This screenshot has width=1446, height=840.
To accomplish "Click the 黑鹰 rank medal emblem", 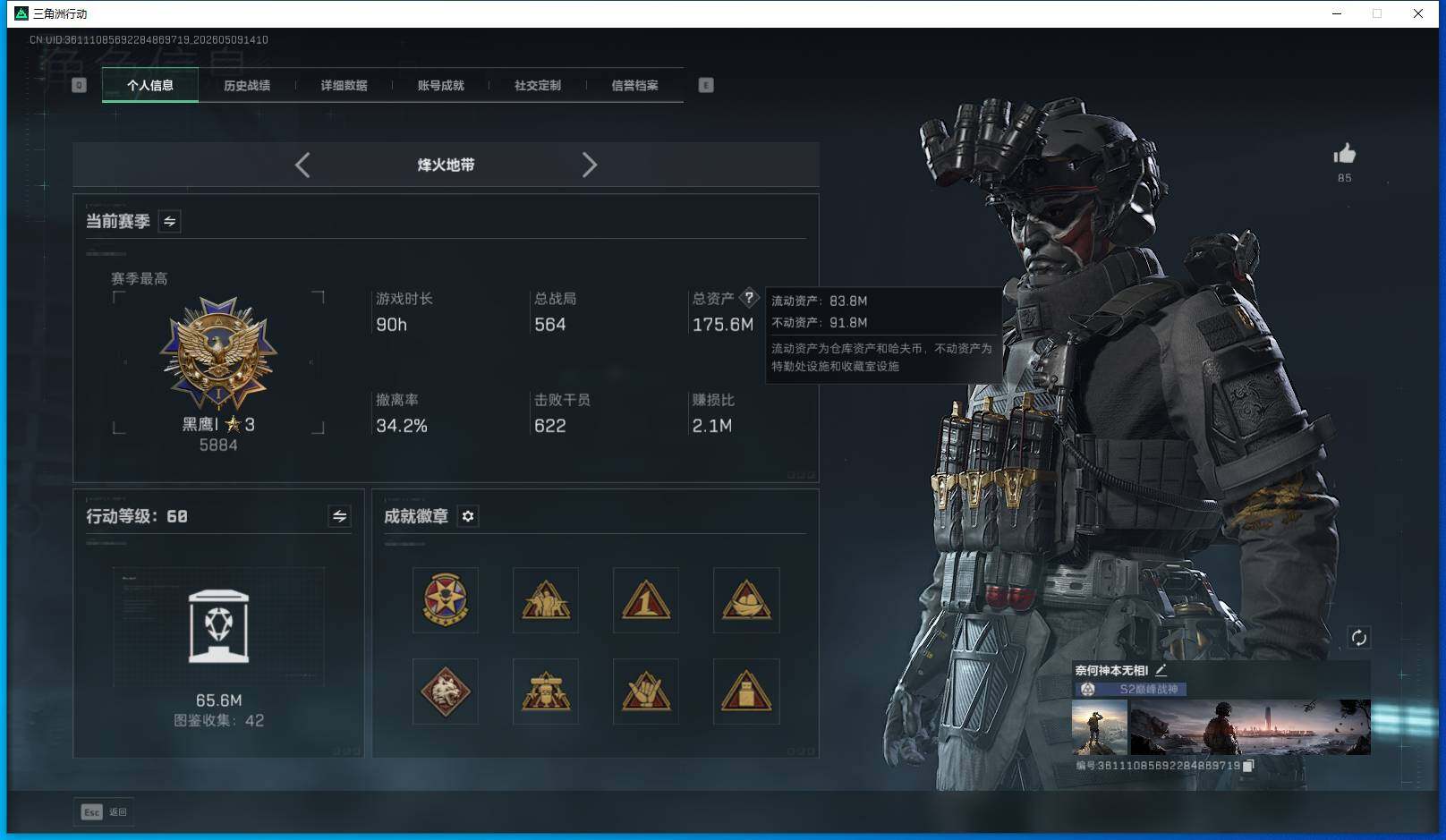I will click(x=218, y=352).
